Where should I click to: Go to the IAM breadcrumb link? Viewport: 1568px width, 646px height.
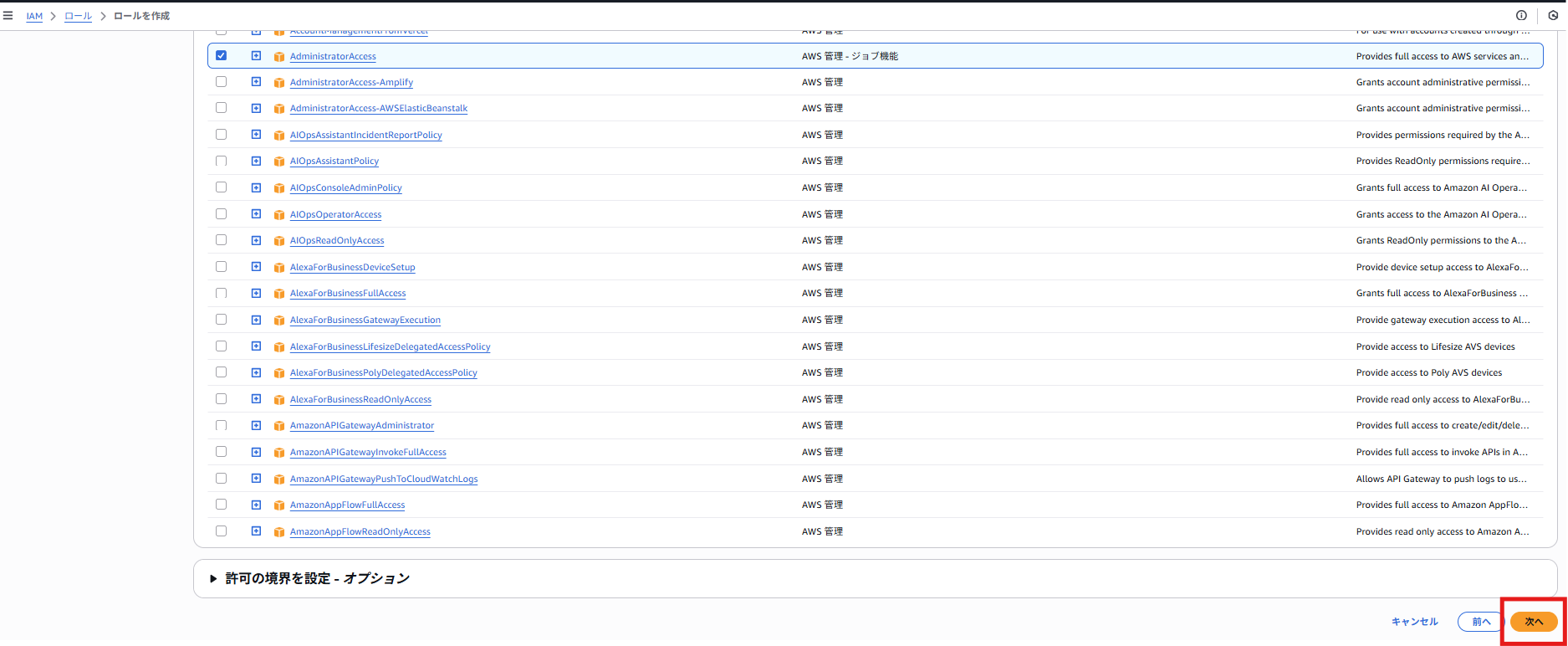(34, 16)
